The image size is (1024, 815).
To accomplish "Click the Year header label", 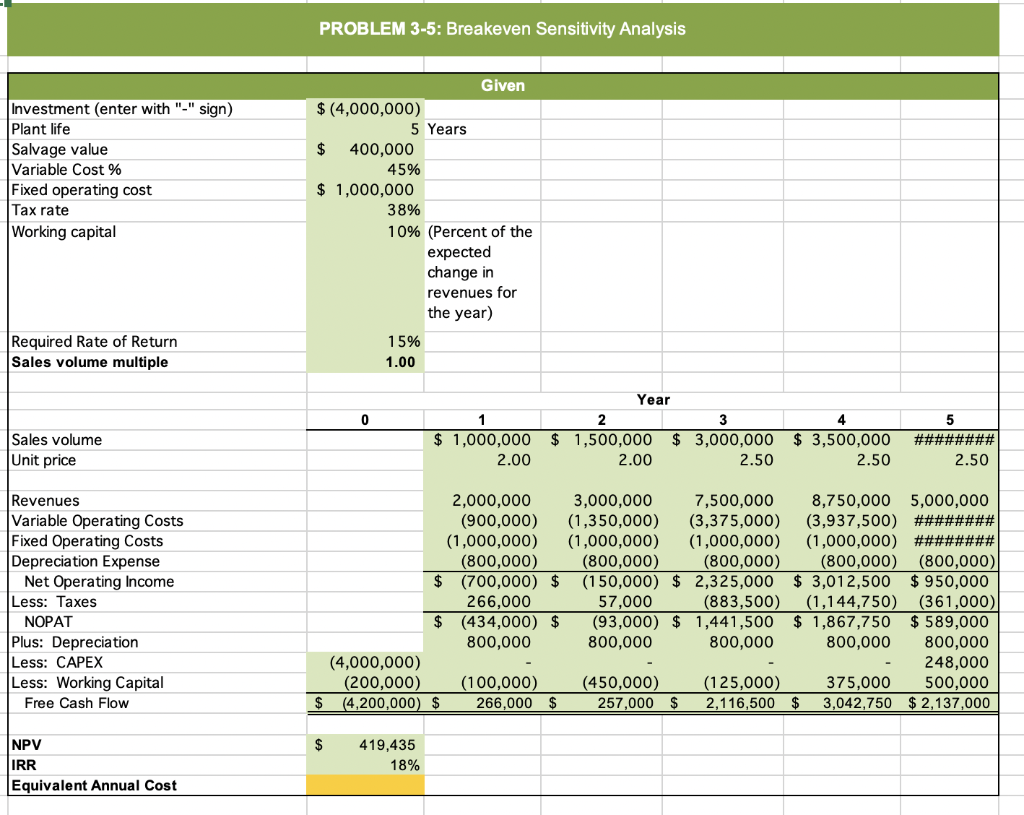I will click(x=653, y=399).
